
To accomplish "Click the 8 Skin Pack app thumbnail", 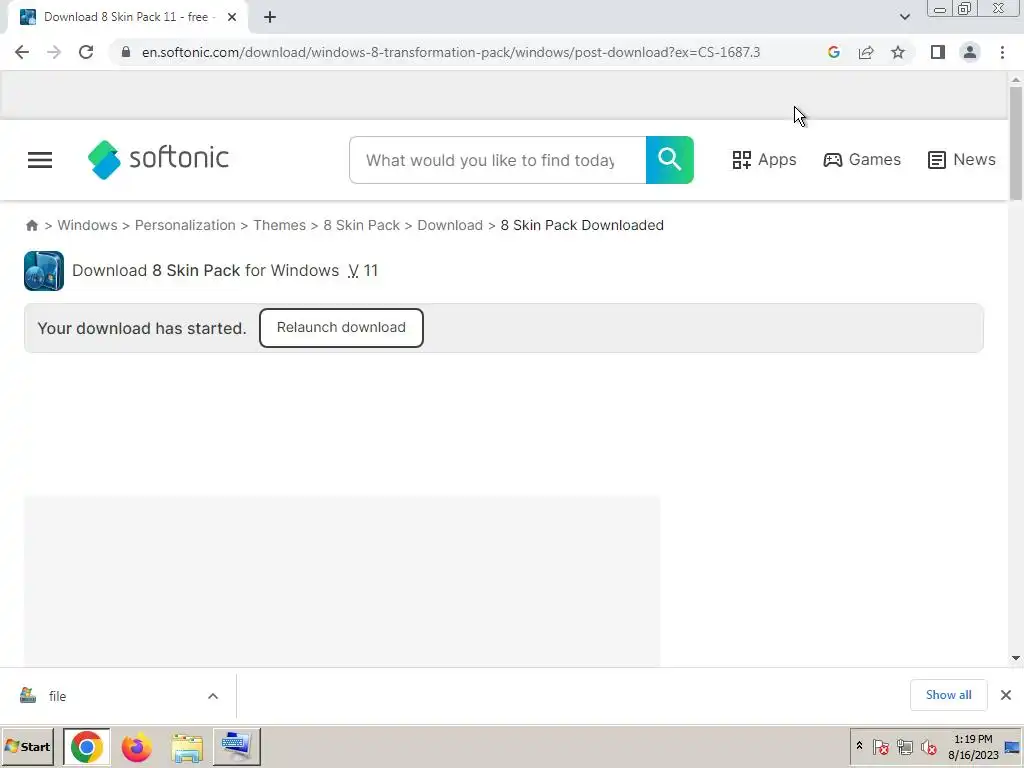I will click(44, 270).
